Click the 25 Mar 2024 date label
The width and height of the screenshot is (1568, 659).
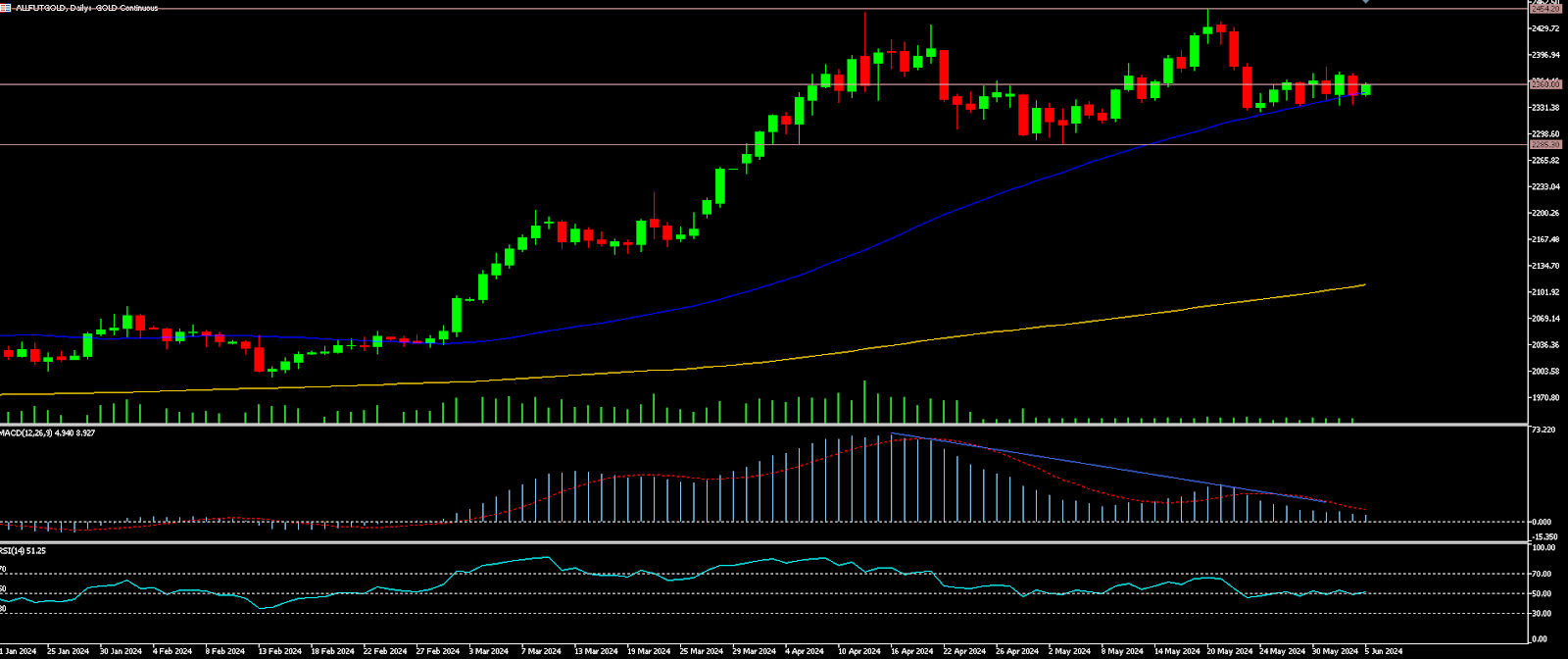(701, 651)
